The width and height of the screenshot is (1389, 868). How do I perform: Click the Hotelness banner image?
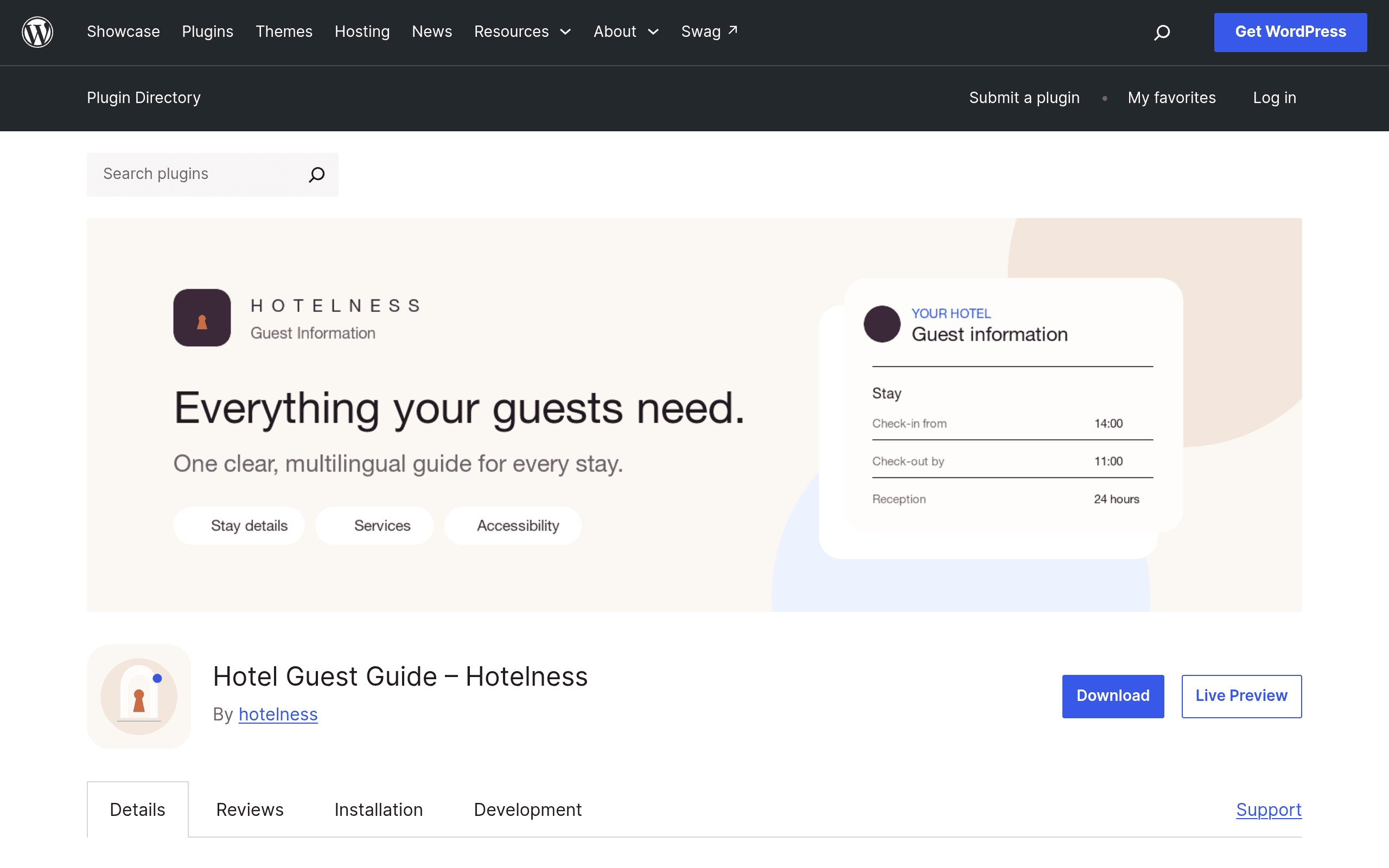point(694,414)
